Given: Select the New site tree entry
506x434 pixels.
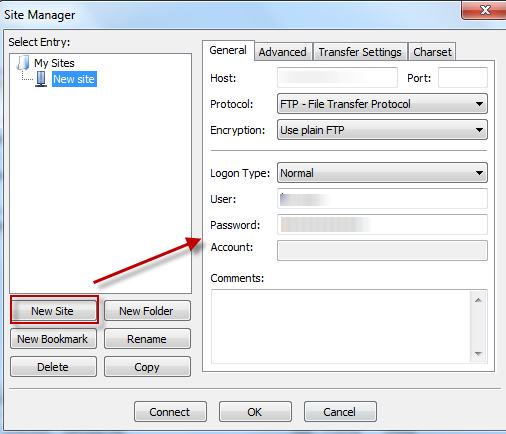Looking at the screenshot, I should click(74, 79).
